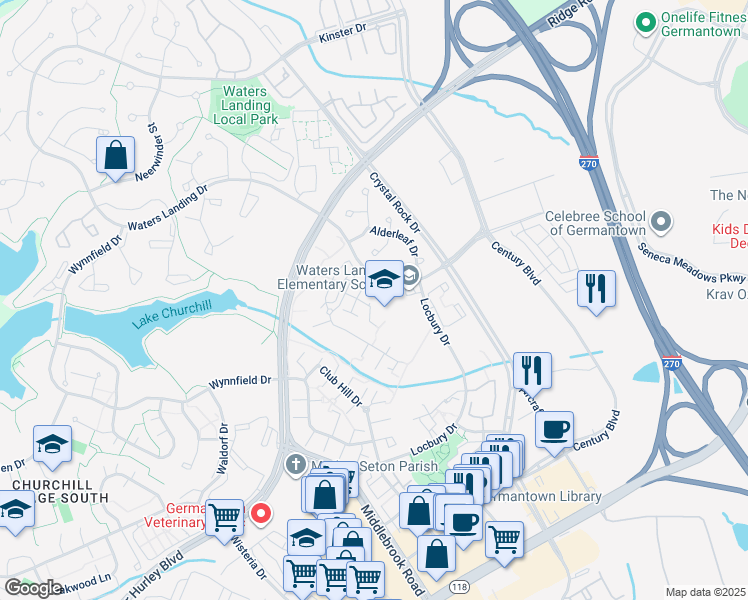Click the Germantown Library label
Image resolution: width=748 pixels, height=600 pixels.
click(543, 497)
